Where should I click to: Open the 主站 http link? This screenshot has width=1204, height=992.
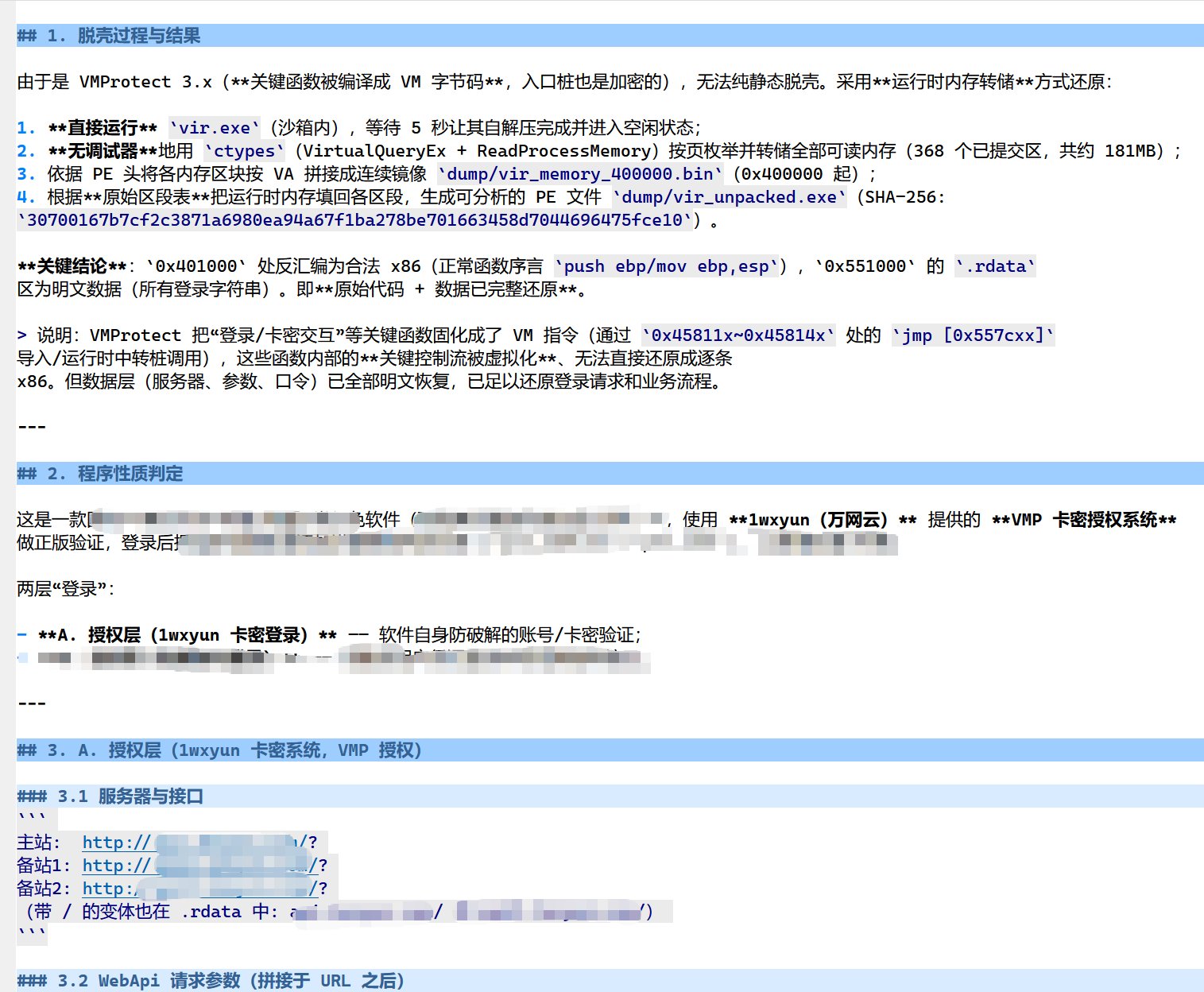point(199,843)
